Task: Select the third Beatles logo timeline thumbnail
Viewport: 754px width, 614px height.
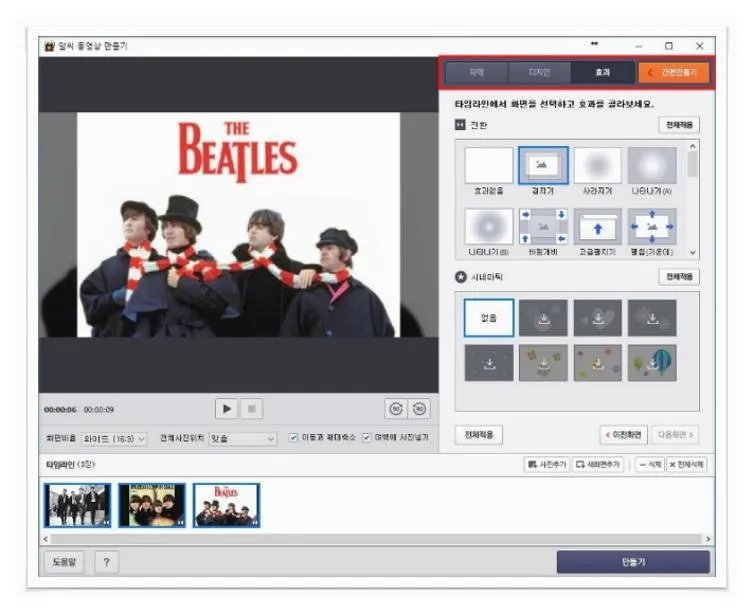Action: coord(226,505)
